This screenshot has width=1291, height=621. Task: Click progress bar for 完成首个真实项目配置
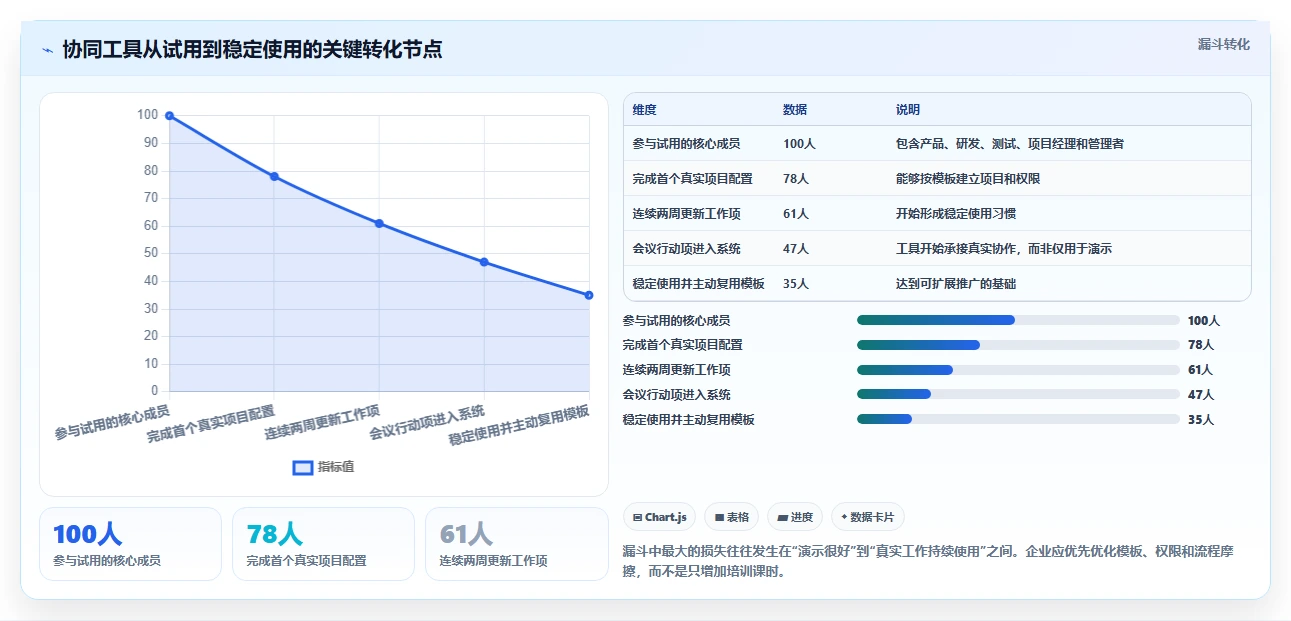[x=1018, y=345]
